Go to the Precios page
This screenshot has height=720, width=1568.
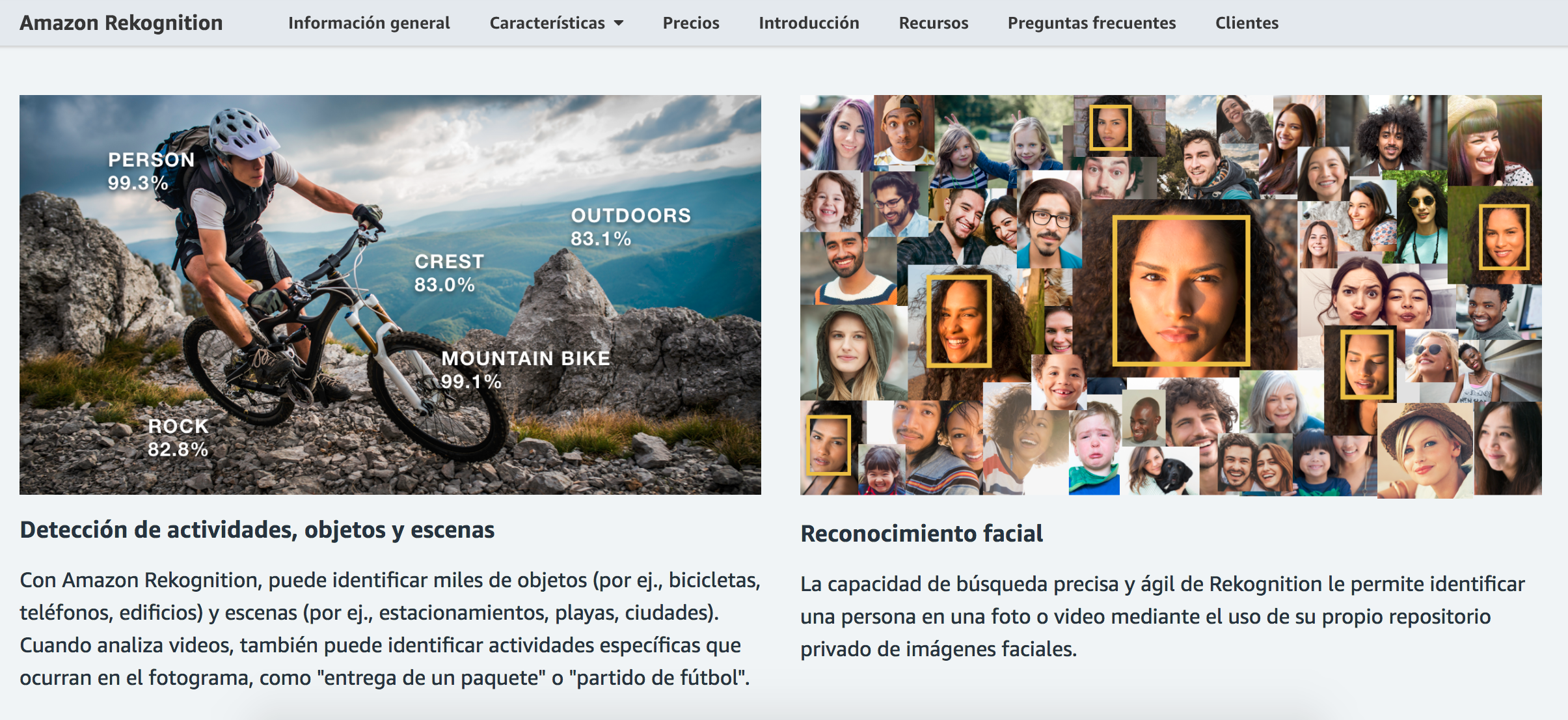coord(690,23)
